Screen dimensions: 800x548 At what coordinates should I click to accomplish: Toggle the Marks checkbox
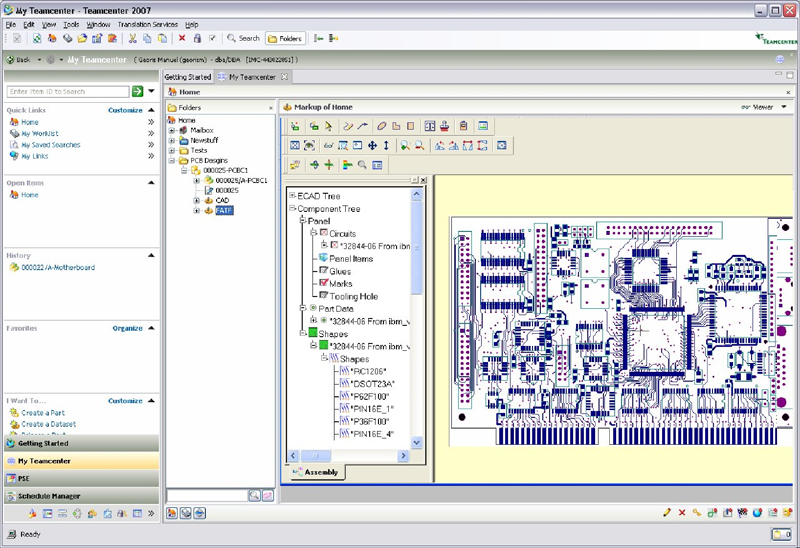323,283
